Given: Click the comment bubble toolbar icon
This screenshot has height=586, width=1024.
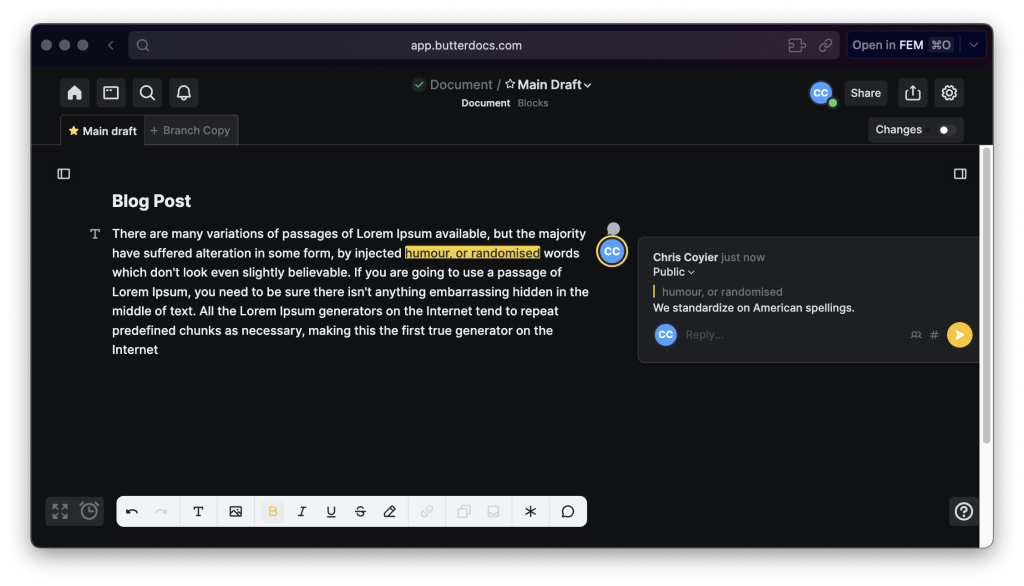Looking at the screenshot, I should tap(567, 511).
